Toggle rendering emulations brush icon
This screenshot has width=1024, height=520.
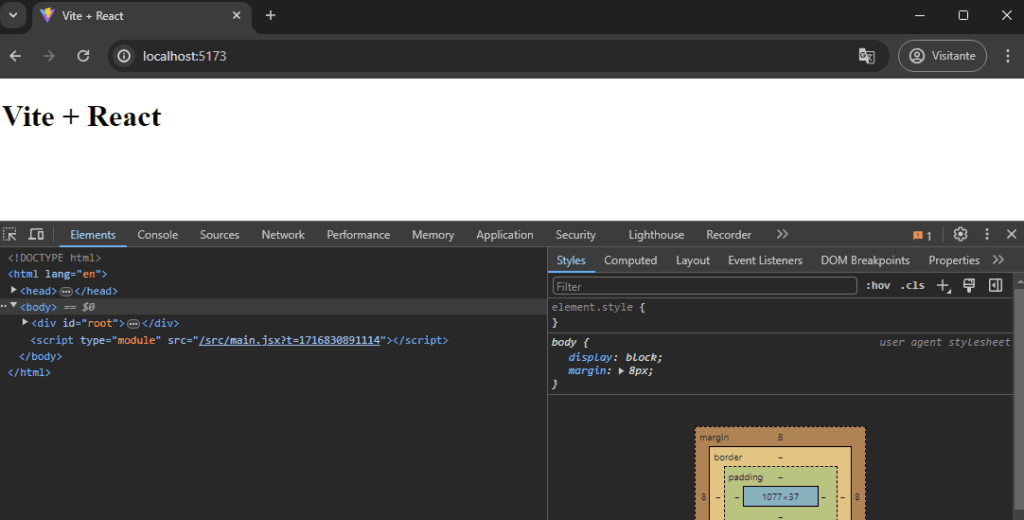pos(969,285)
